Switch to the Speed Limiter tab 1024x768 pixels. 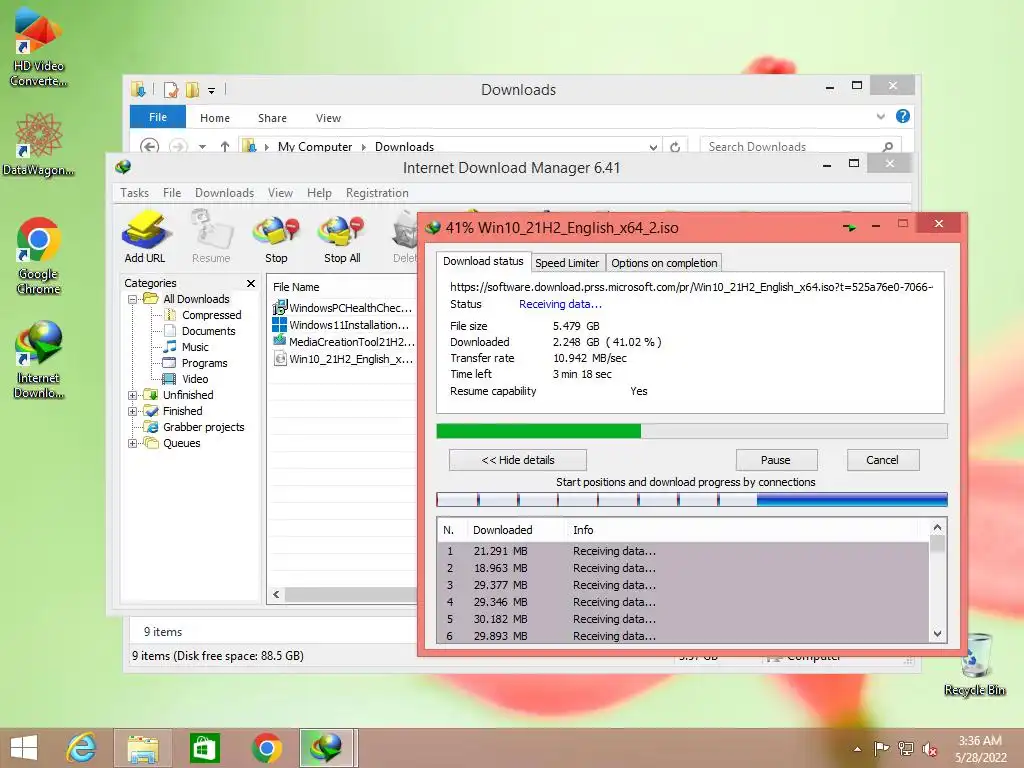point(567,263)
